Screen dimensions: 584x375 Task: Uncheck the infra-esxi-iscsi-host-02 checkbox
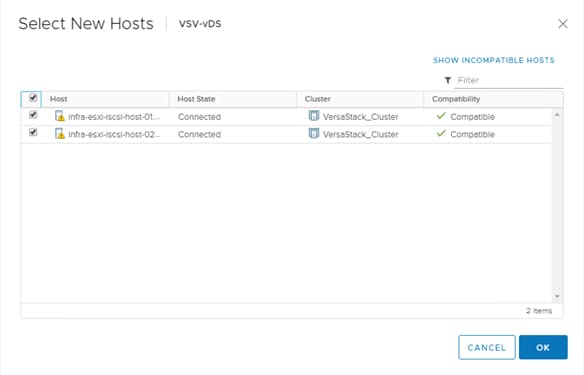[33, 132]
